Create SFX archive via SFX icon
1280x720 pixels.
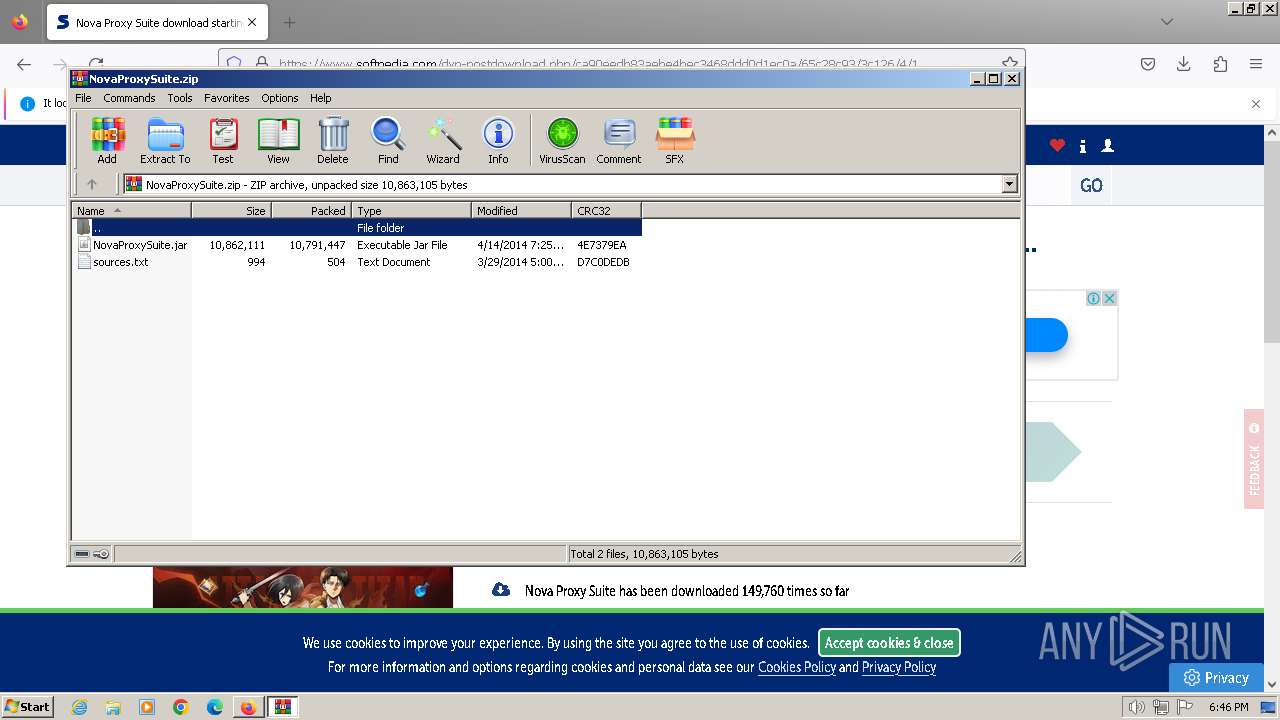[x=675, y=141]
